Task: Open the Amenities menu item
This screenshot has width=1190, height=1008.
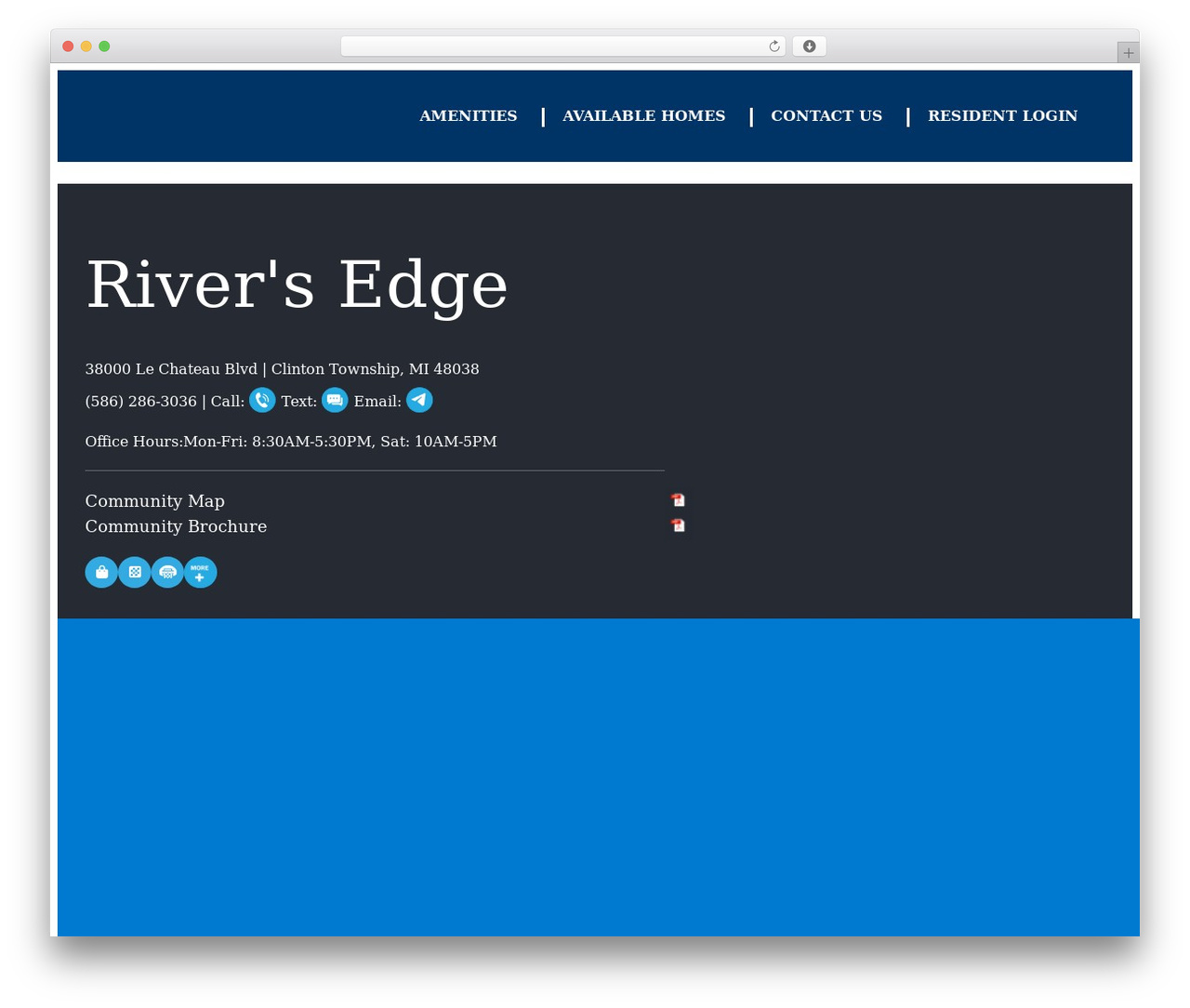Action: click(469, 115)
